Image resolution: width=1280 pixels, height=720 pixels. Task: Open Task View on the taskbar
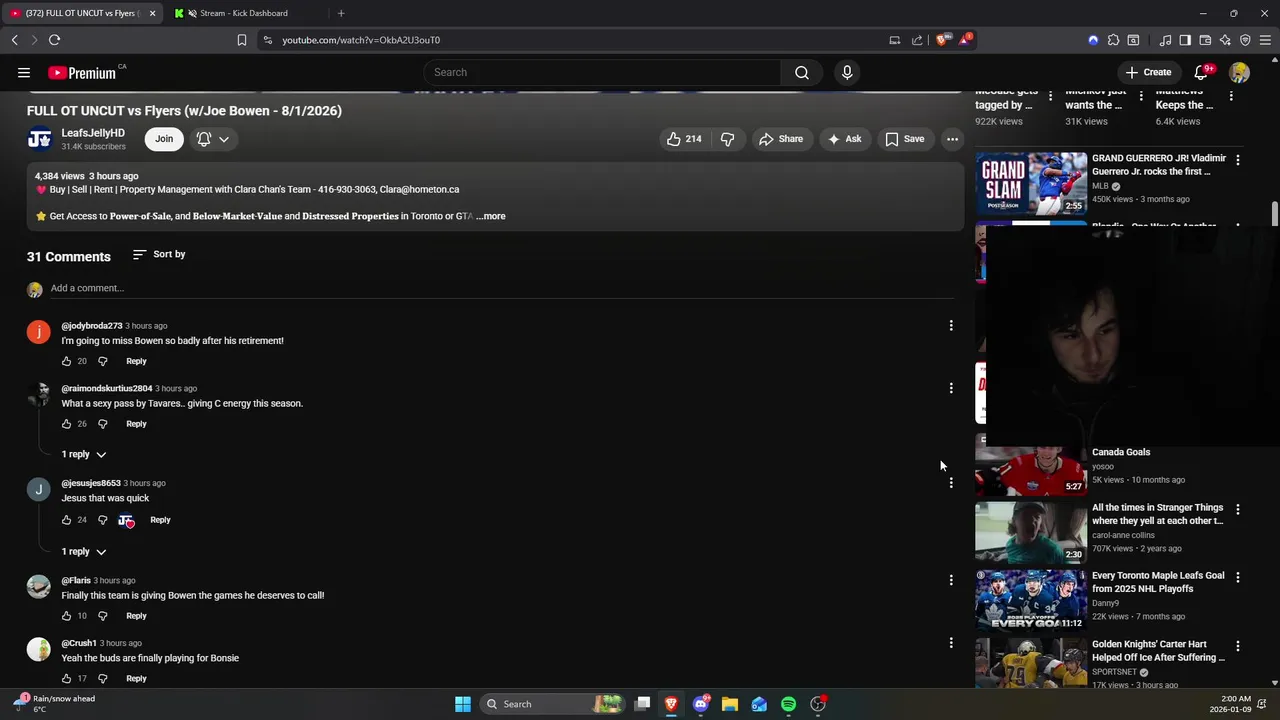(643, 704)
